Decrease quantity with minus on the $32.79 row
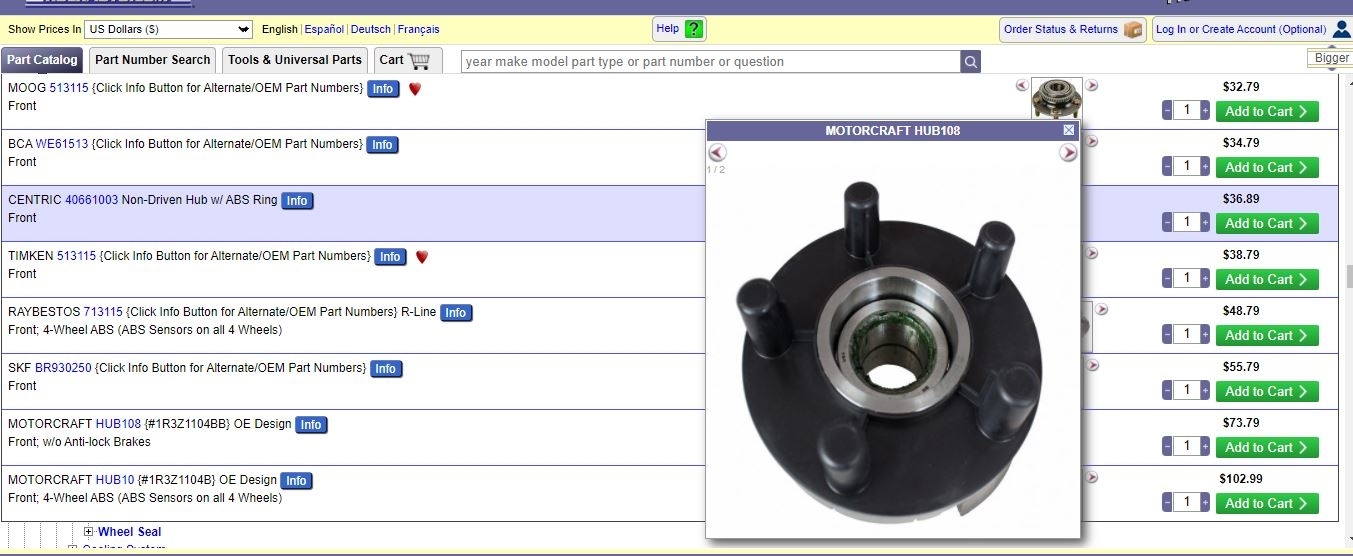The width and height of the screenshot is (1353, 556). click(1167, 110)
